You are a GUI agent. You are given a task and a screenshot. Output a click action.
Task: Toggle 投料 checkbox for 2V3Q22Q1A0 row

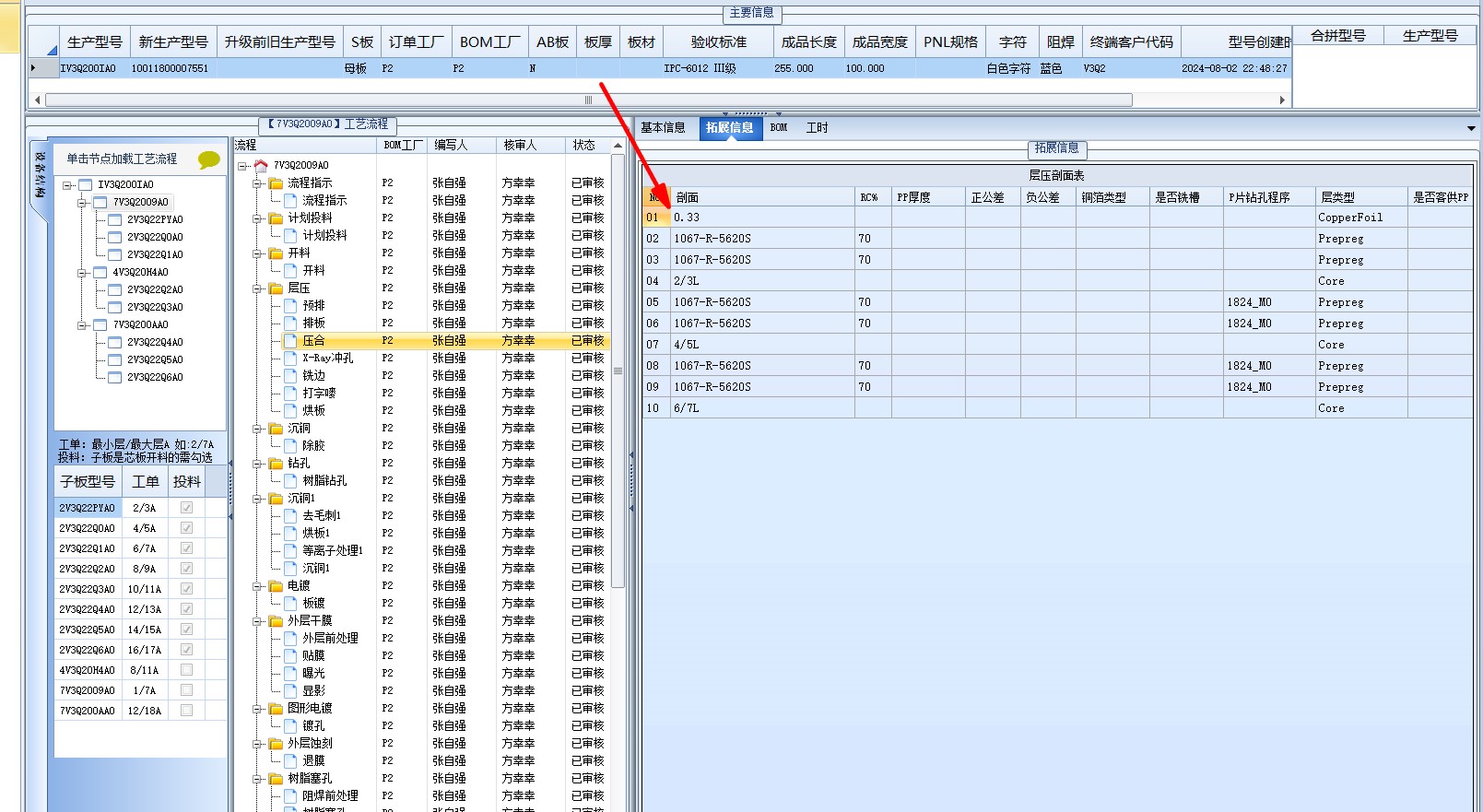click(x=186, y=548)
